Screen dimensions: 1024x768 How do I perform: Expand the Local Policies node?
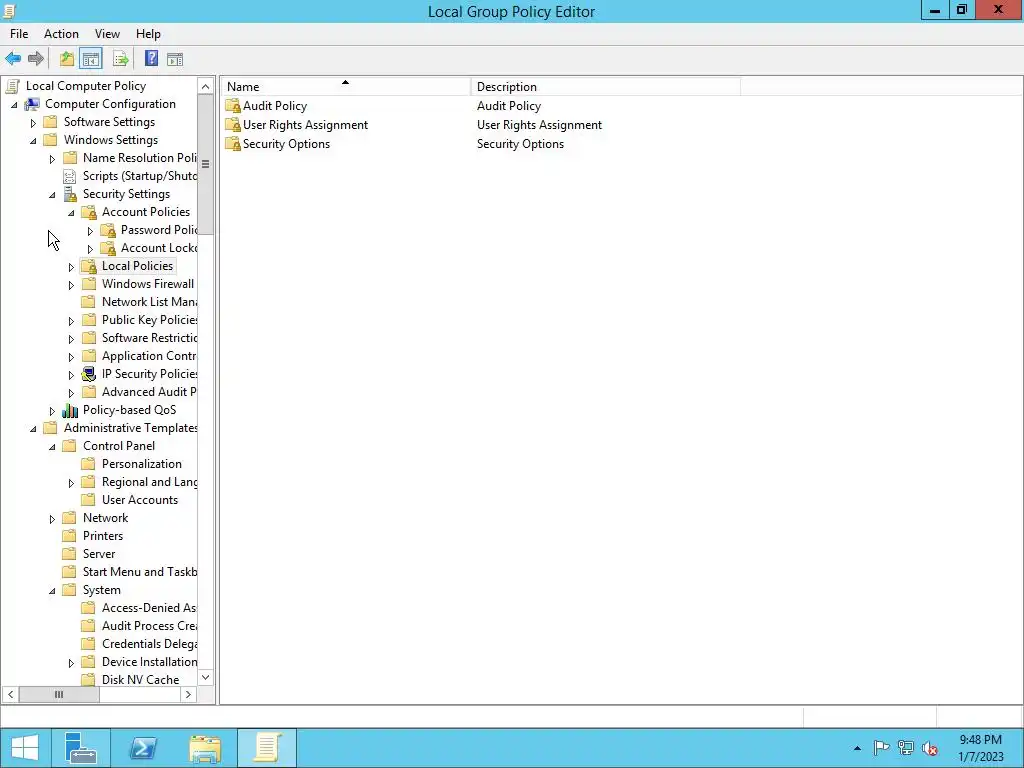[x=71, y=267]
